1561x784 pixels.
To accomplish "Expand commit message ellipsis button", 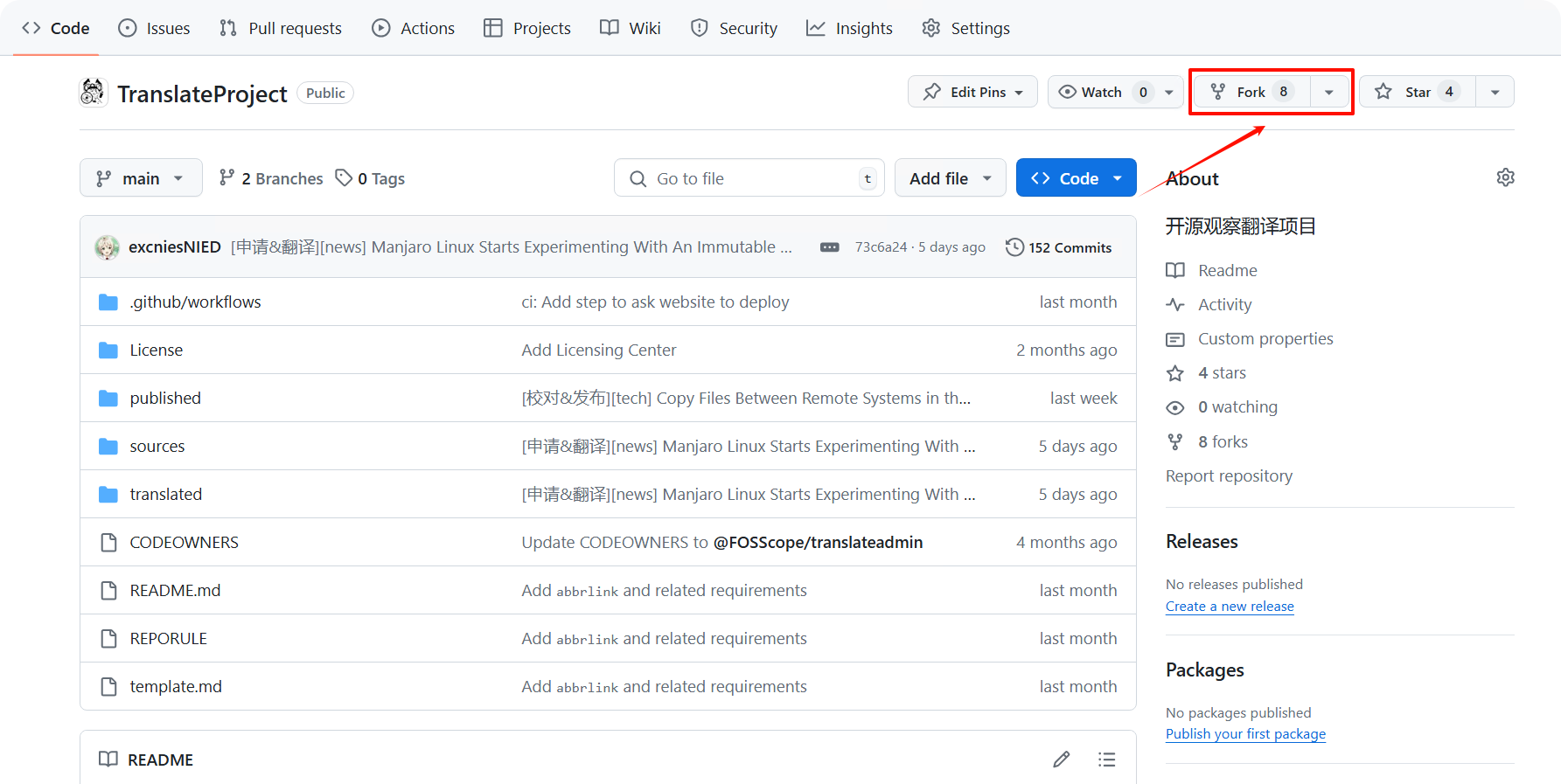I will point(830,247).
